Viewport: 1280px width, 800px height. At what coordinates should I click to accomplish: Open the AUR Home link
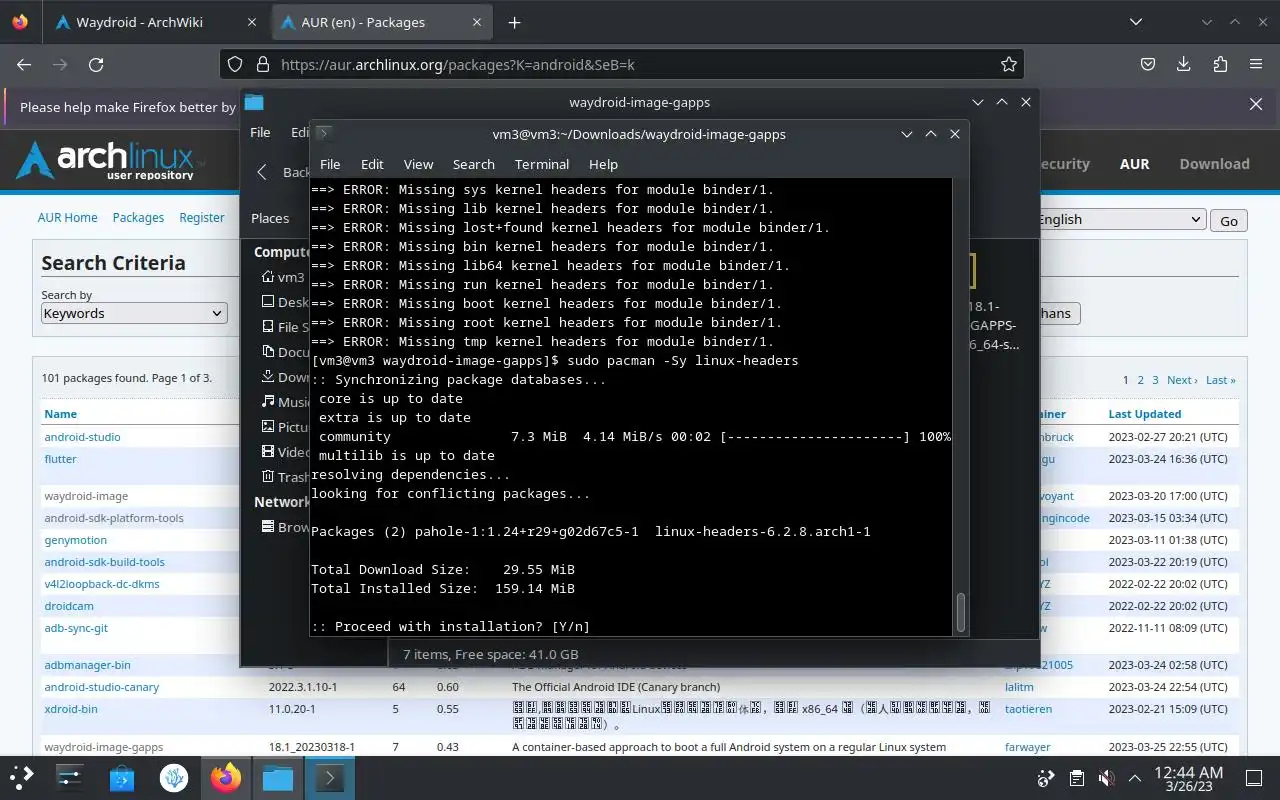point(67,217)
